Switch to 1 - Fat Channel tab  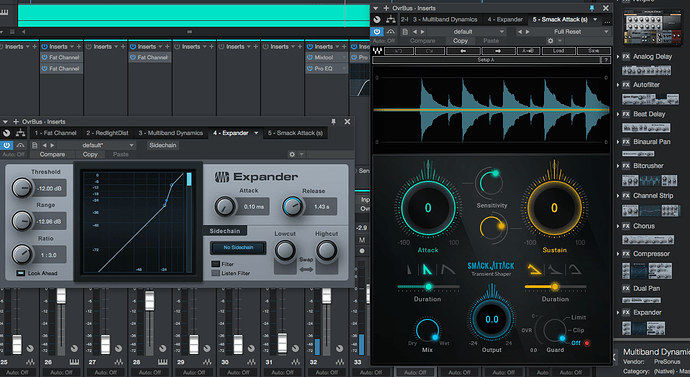click(x=55, y=133)
